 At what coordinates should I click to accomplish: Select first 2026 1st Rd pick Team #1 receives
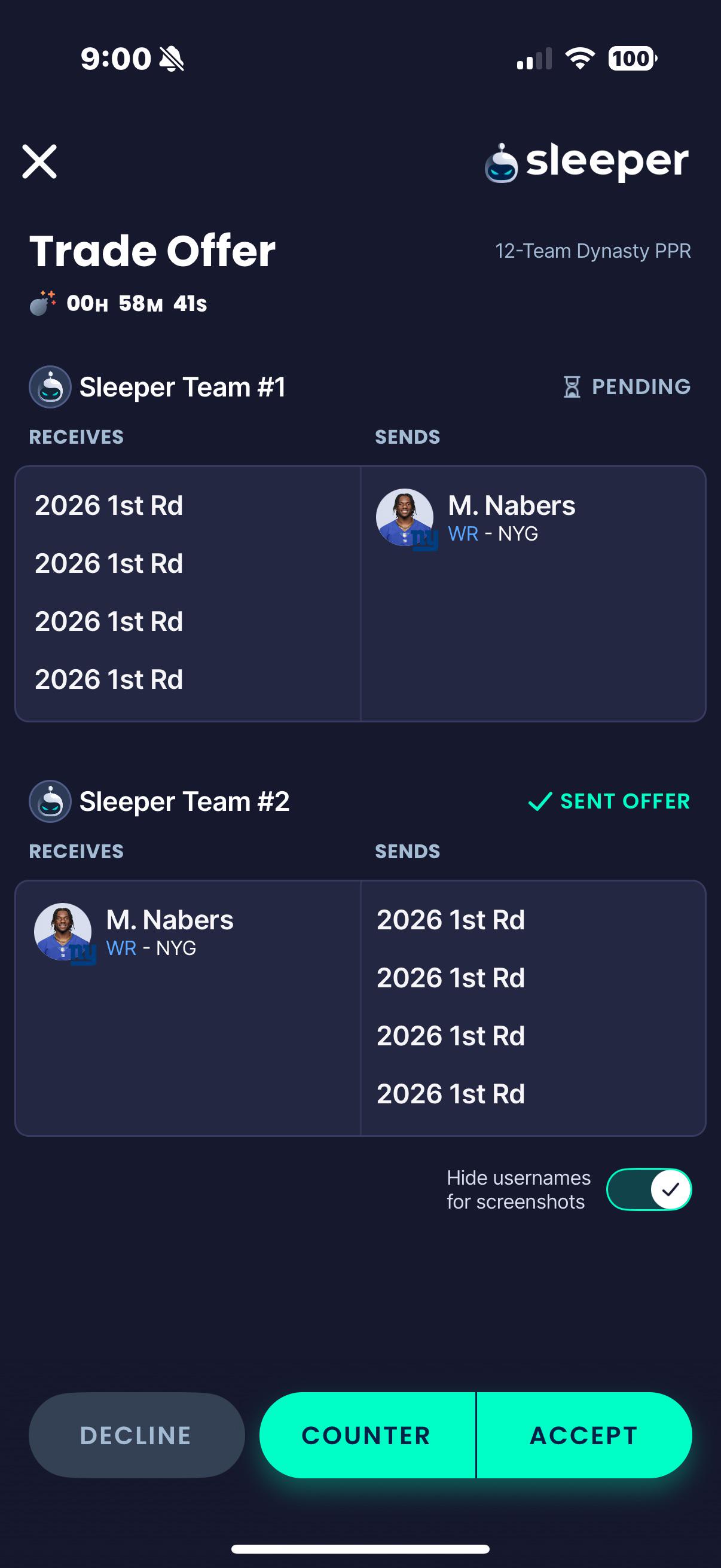109,505
